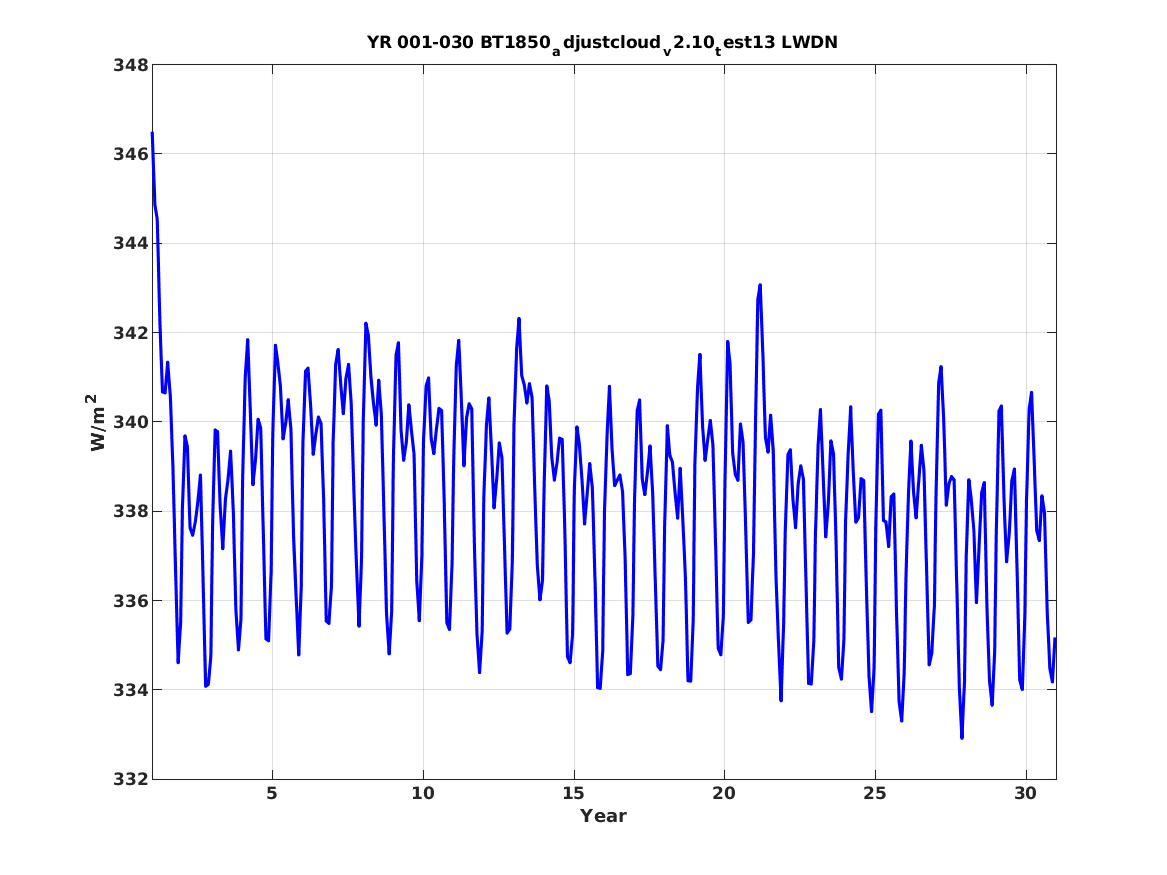The image size is (1167, 875).
Task: Click x-axis tick label 25
Action: [875, 794]
